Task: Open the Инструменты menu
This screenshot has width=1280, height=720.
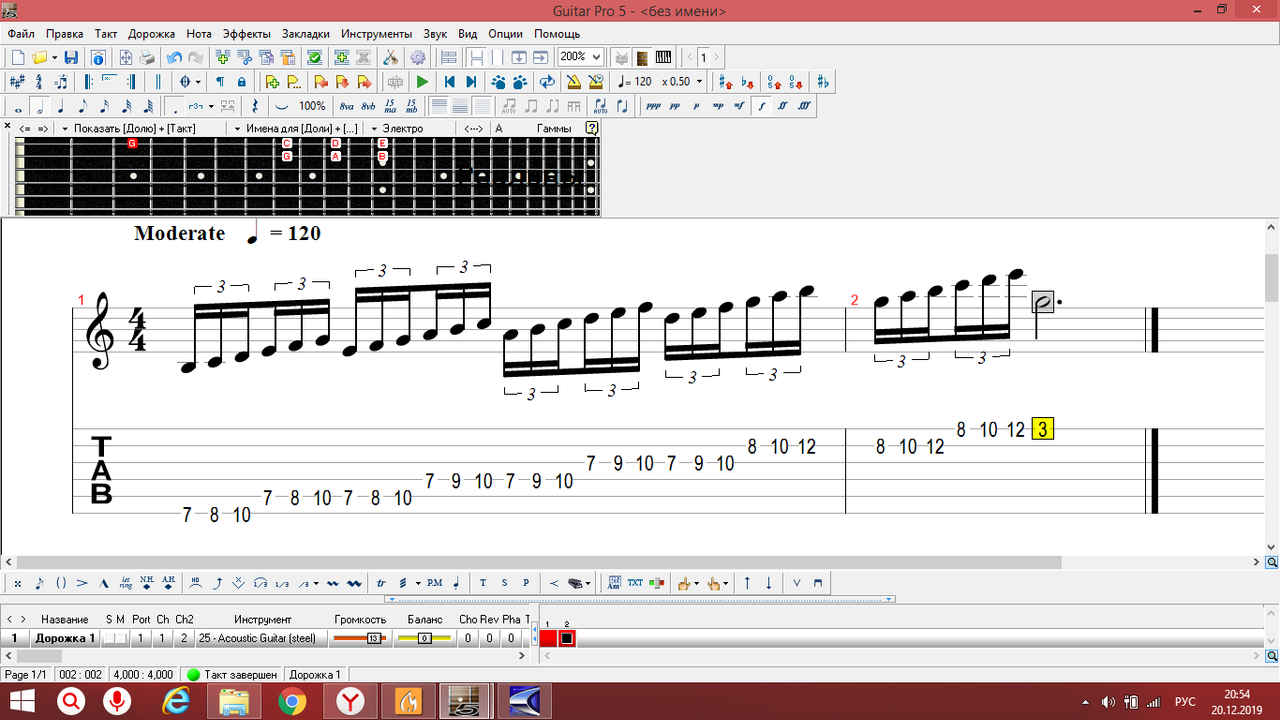Action: tap(376, 34)
